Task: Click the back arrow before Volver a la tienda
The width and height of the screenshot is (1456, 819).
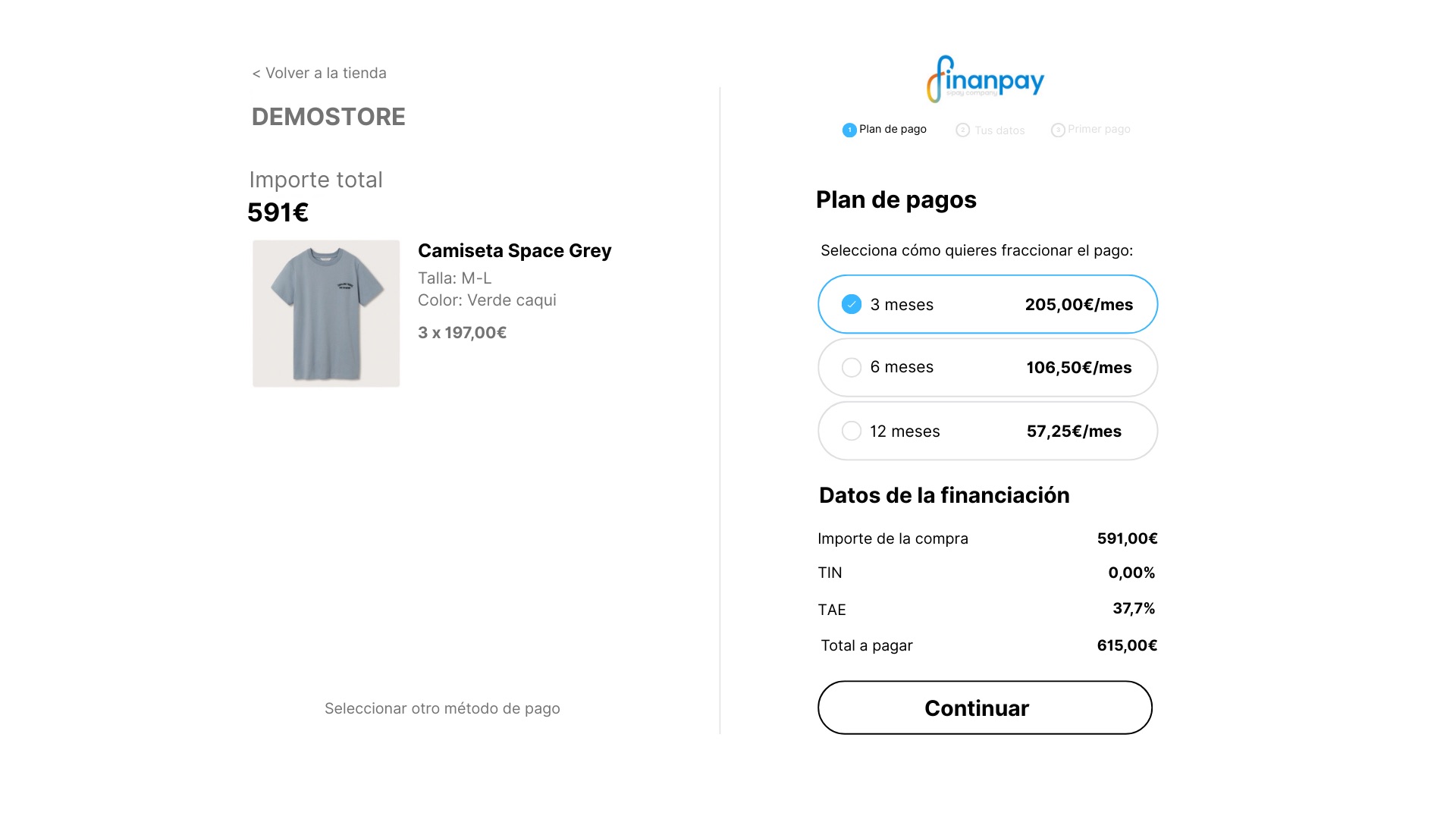Action: (x=256, y=73)
